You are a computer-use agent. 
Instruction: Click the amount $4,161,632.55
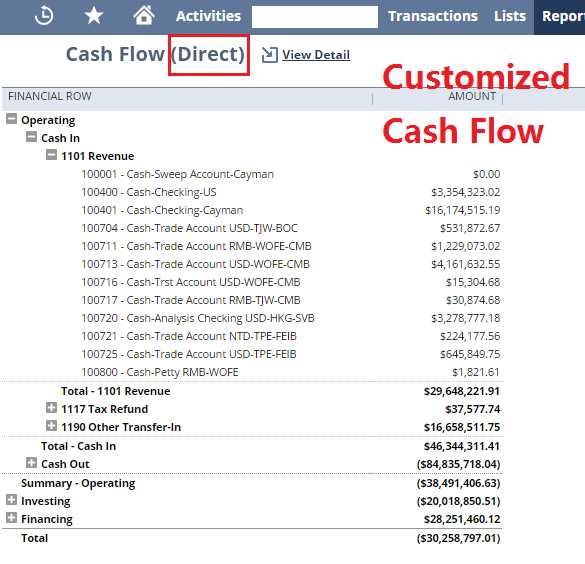[x=466, y=264]
